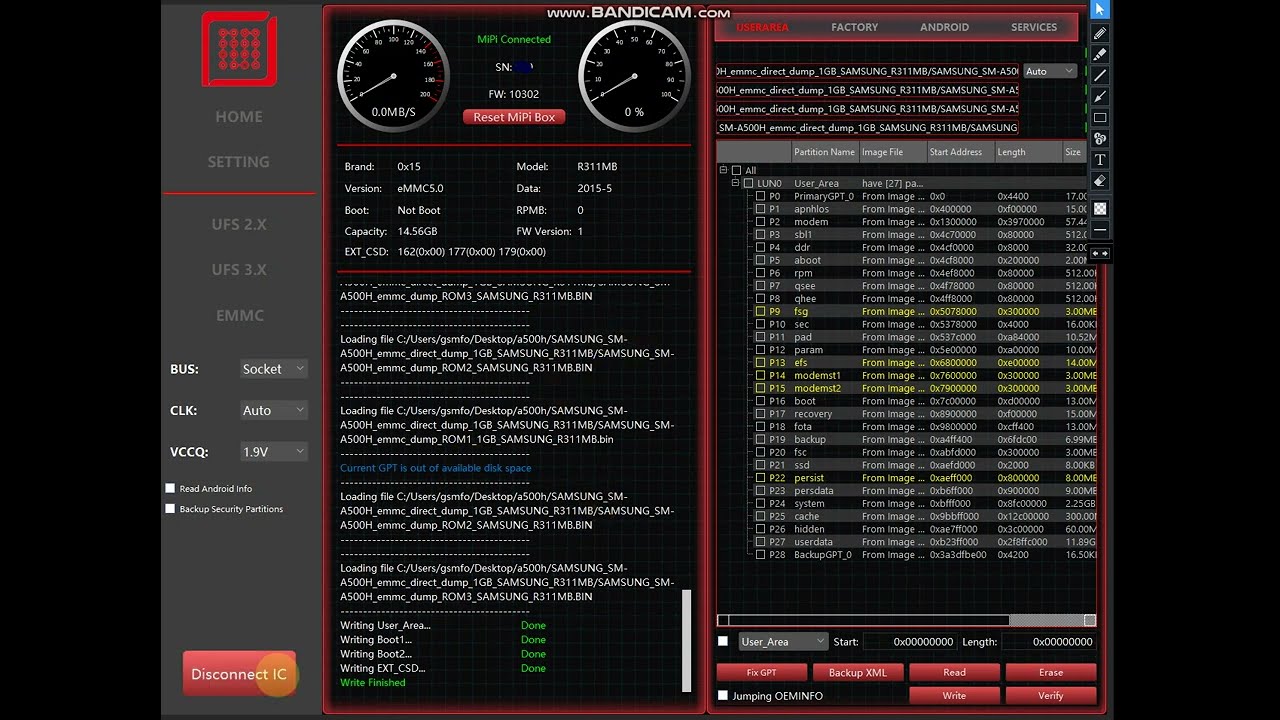1280x720 pixels.
Task: Switch to the FACTORY tab
Action: 854,27
